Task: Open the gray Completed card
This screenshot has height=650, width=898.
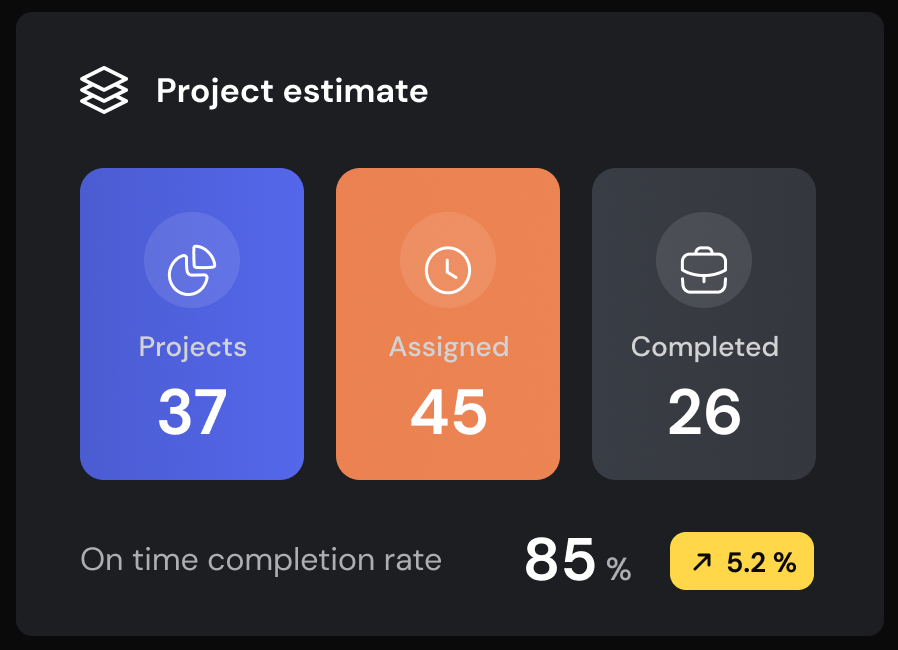Action: (704, 324)
